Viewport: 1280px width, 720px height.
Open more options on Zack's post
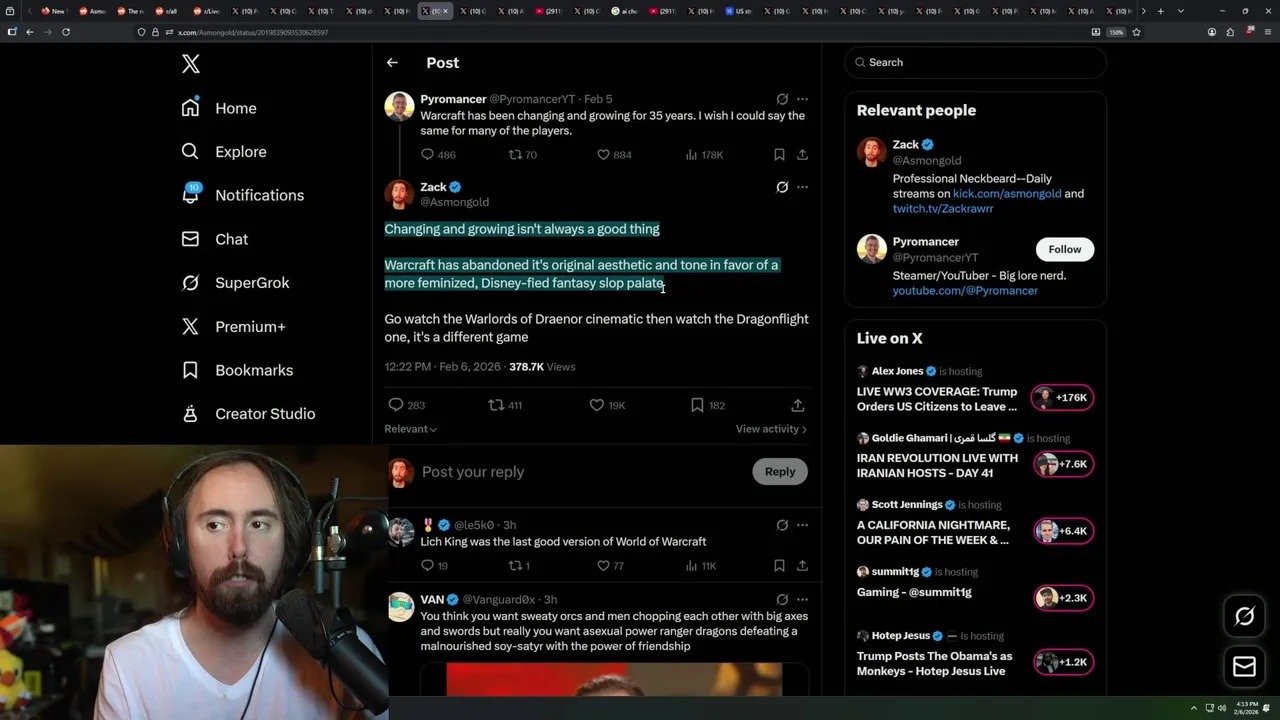click(x=802, y=187)
